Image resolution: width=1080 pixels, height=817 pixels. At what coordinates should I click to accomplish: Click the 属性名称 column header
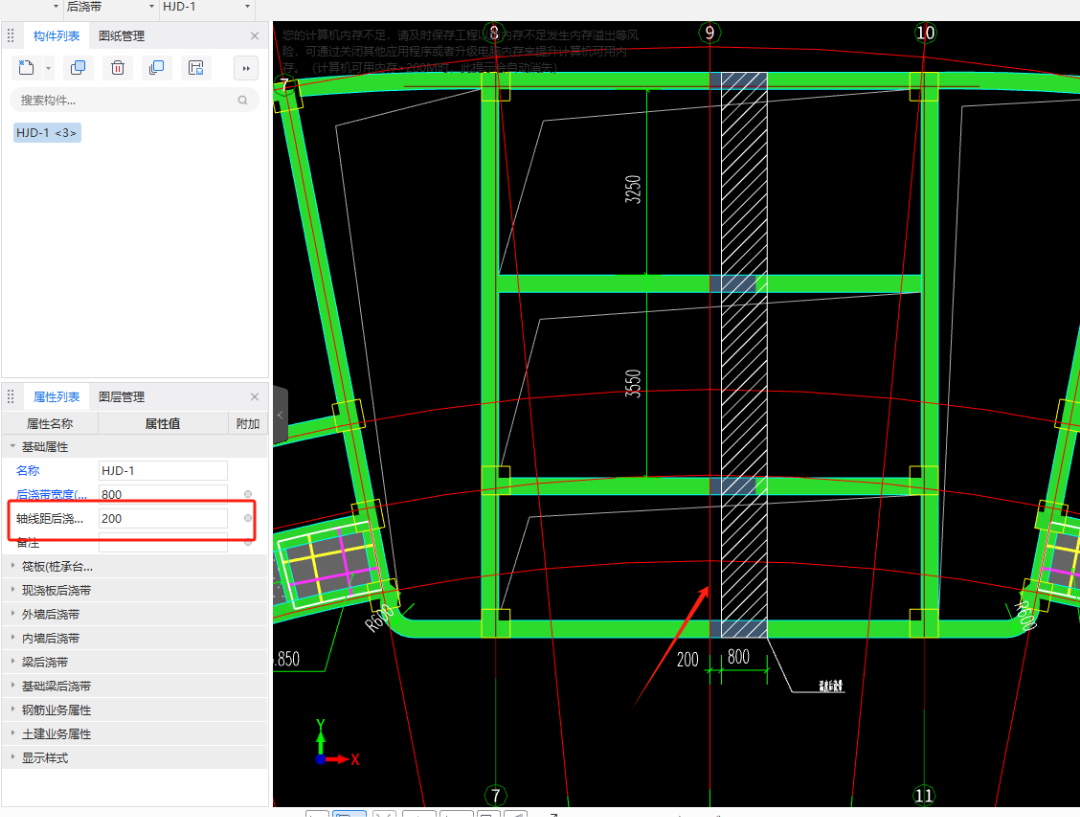(50, 424)
